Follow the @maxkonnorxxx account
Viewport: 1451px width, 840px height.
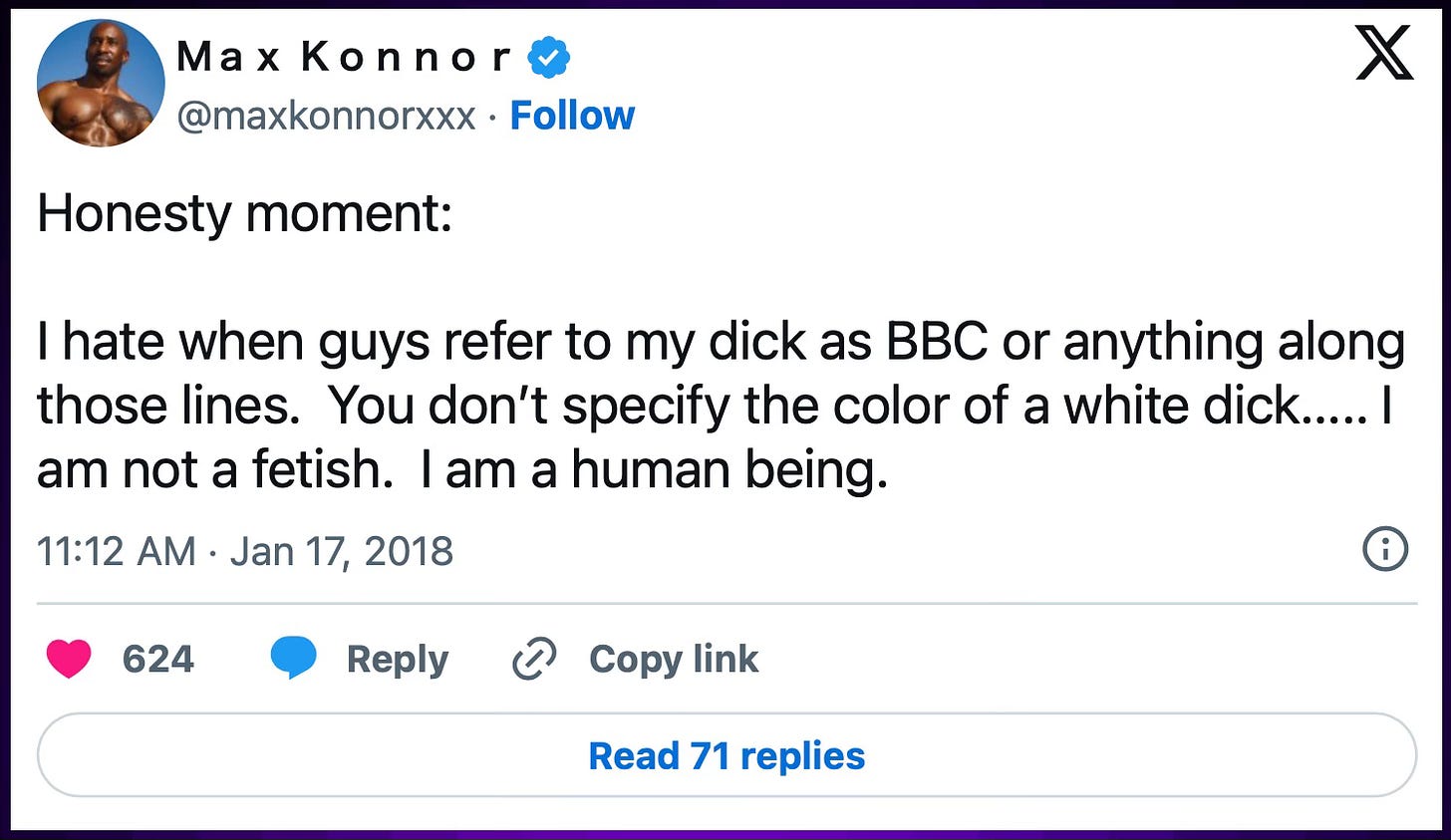572,116
